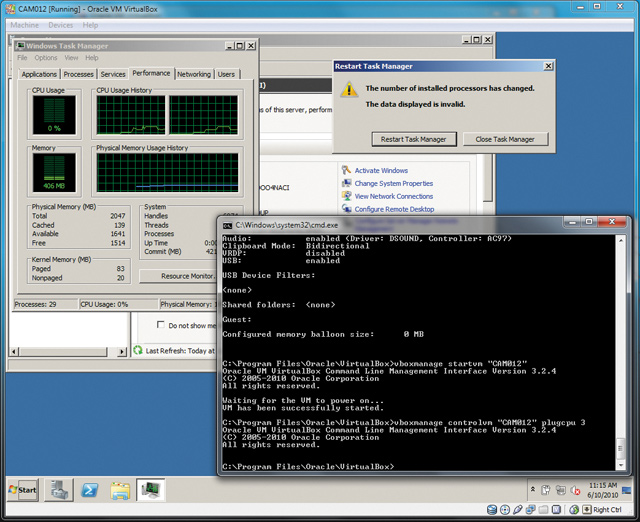Click the Action Center flag tray icon
The width and height of the screenshot is (640, 522).
pos(546,490)
